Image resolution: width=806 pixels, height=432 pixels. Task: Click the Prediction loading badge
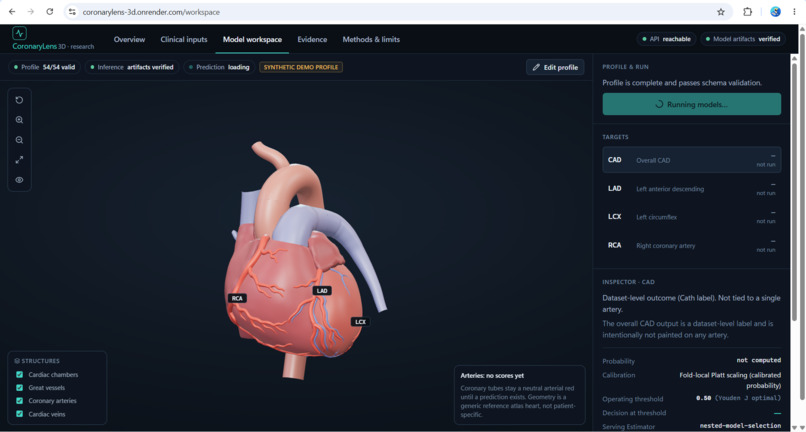click(219, 67)
